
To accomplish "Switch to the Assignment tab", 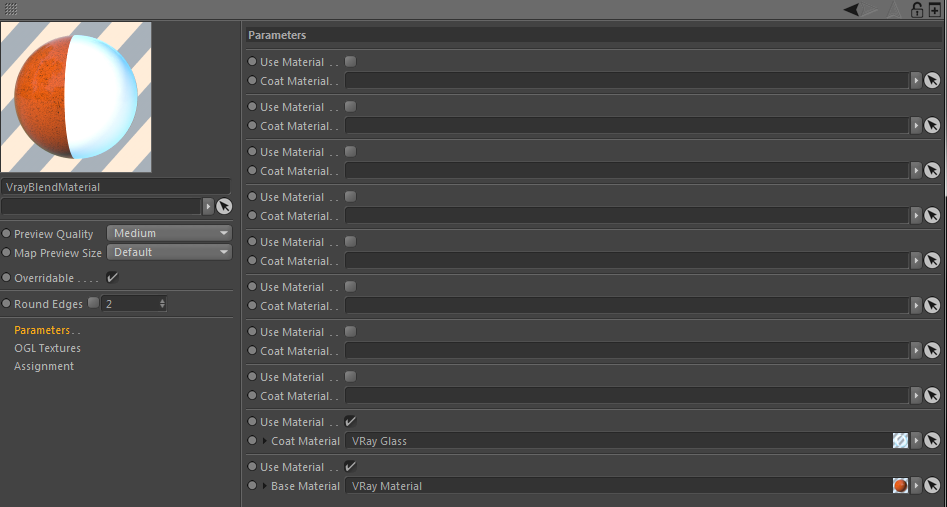I will click(x=44, y=366).
